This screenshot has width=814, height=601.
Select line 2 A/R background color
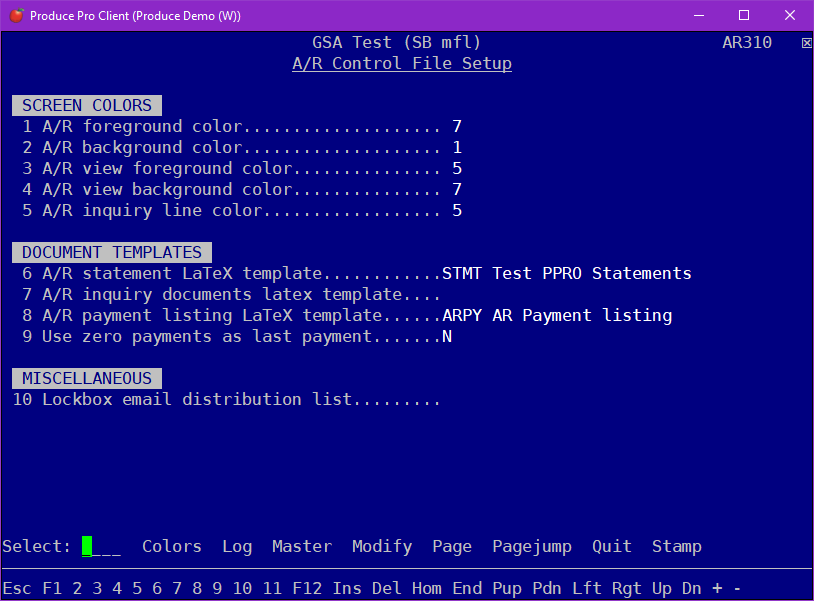click(x=242, y=147)
